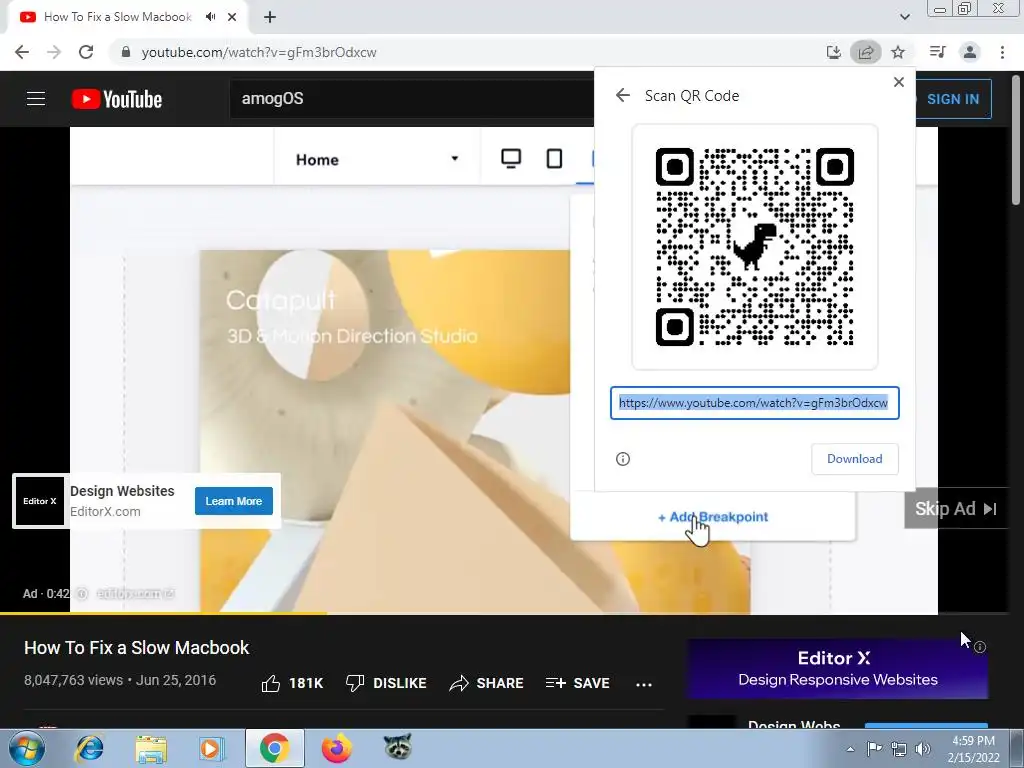Close the How To Fix a Slow Macbook tab

(232, 17)
